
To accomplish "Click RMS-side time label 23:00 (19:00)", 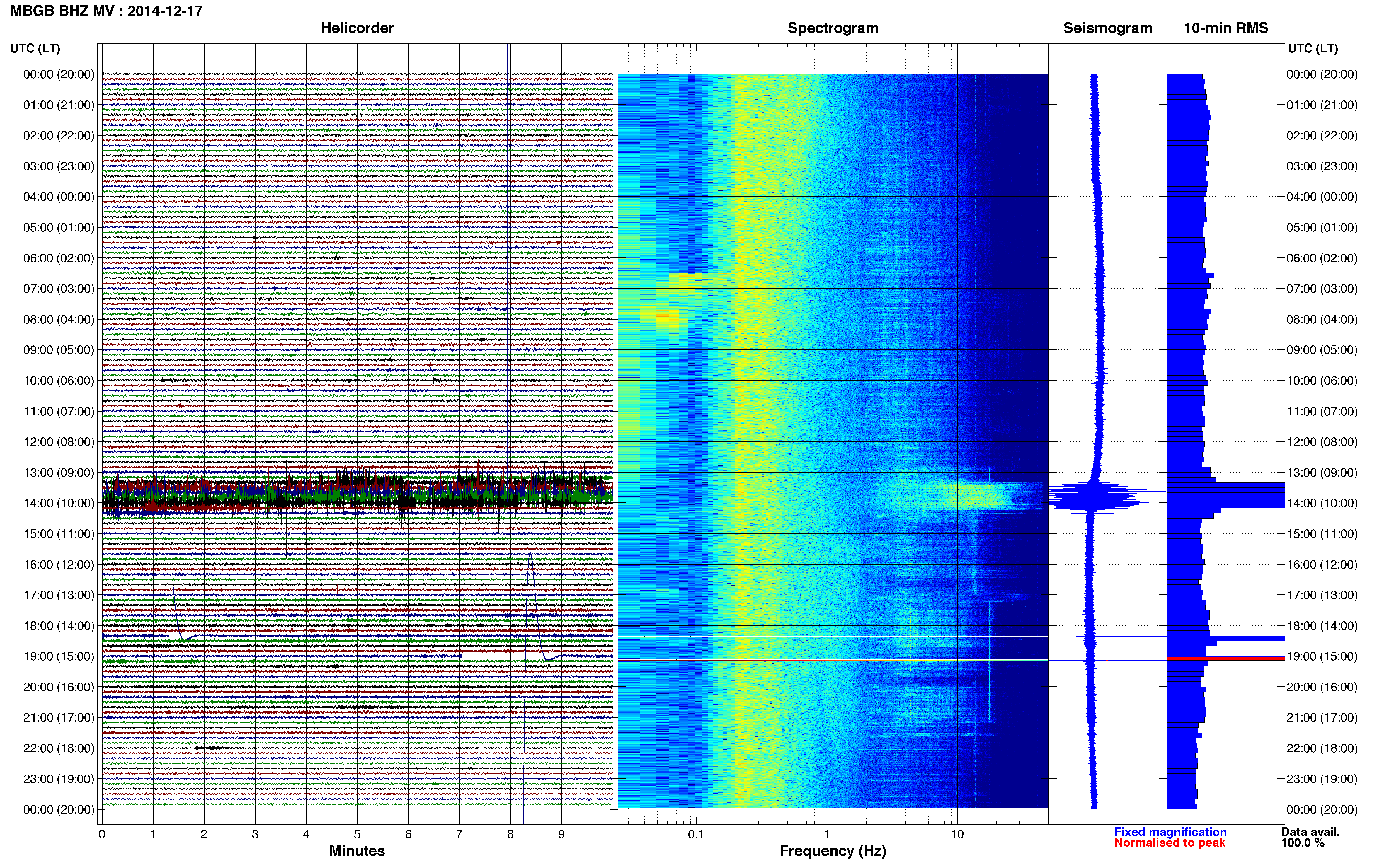I will click(x=1322, y=779).
